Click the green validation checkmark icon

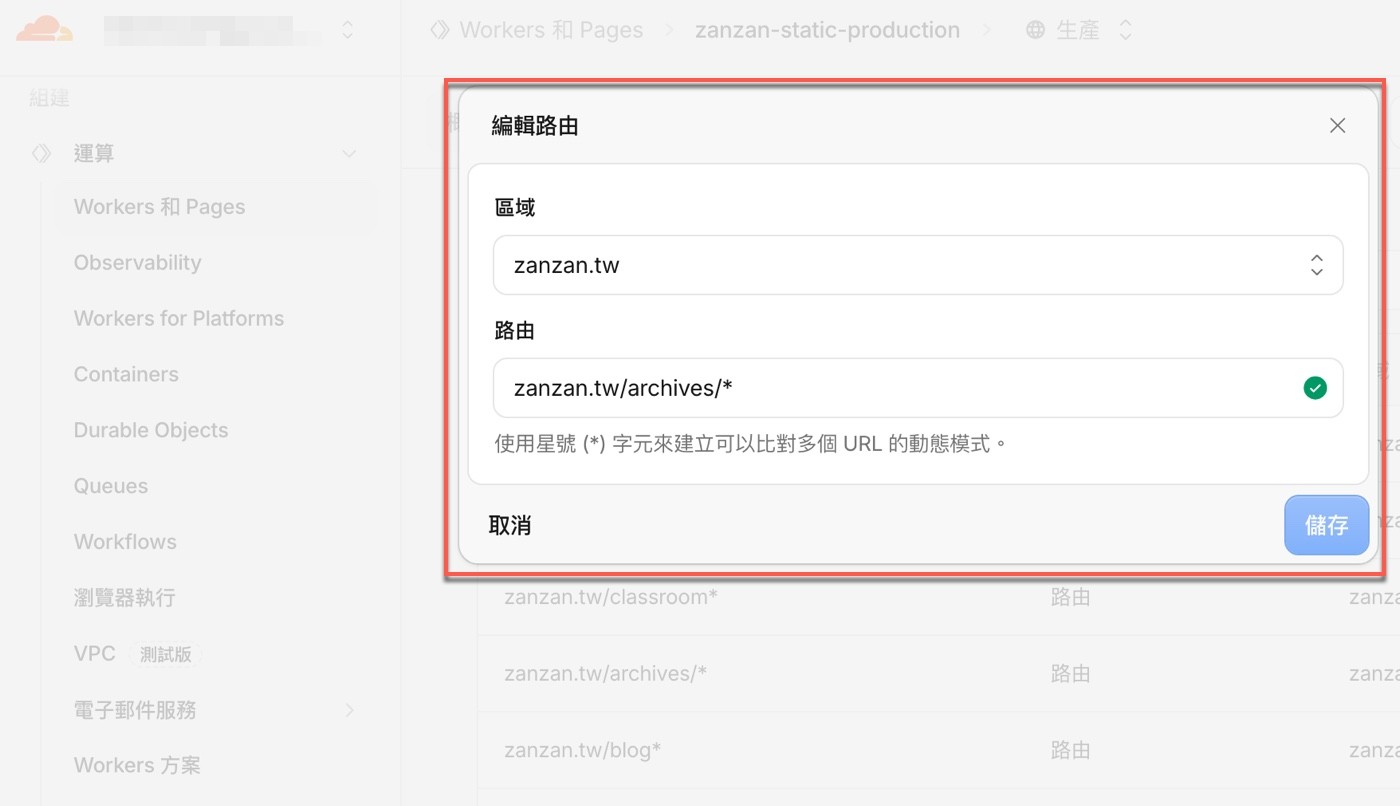(1315, 388)
